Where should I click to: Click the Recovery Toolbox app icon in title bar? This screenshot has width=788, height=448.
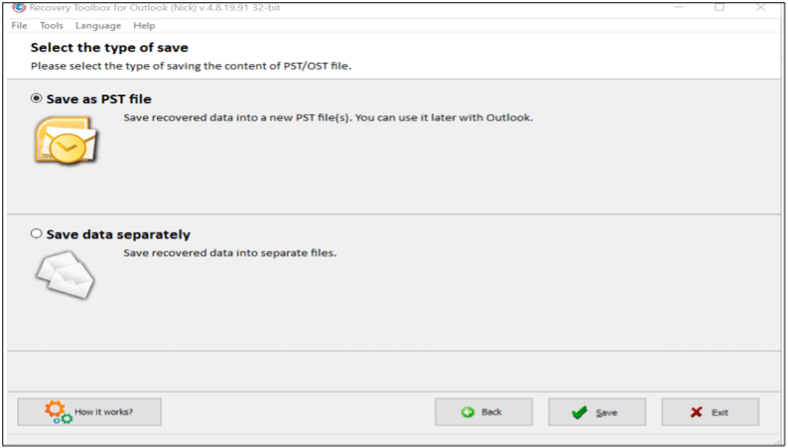tap(18, 7)
